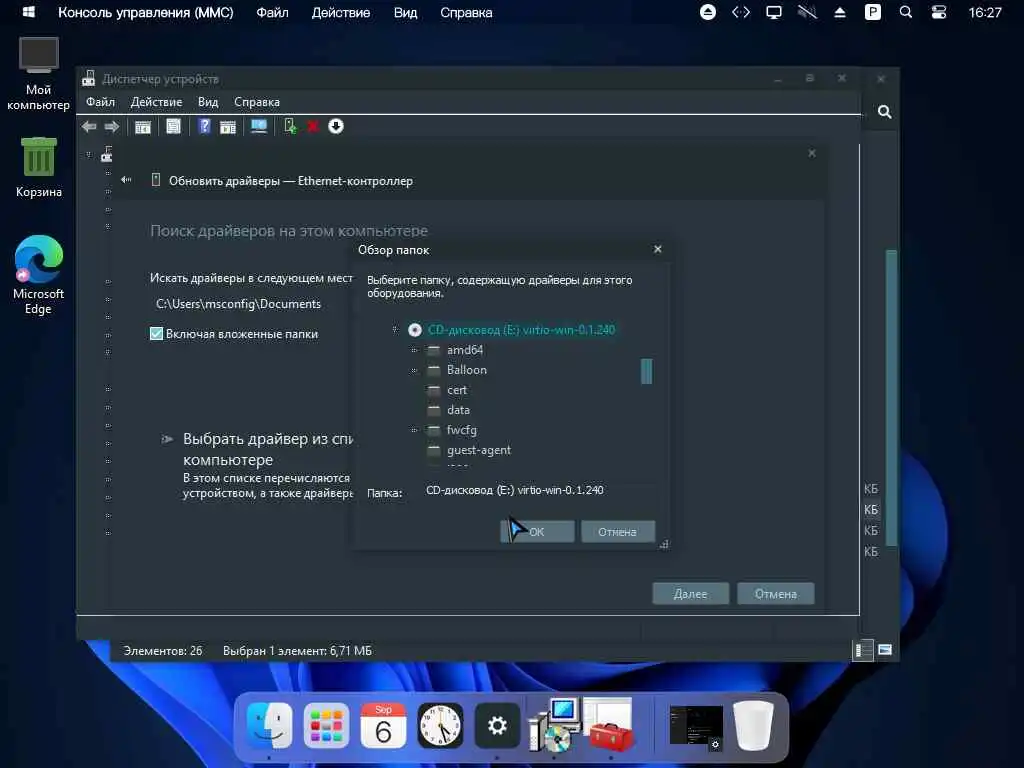Image resolution: width=1024 pixels, height=768 pixels.
Task: Open the Clock dock icon
Action: coord(440,725)
